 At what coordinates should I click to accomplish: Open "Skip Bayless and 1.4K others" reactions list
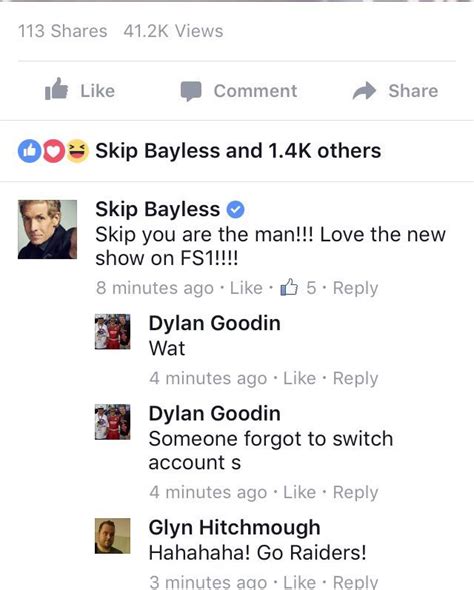238,151
